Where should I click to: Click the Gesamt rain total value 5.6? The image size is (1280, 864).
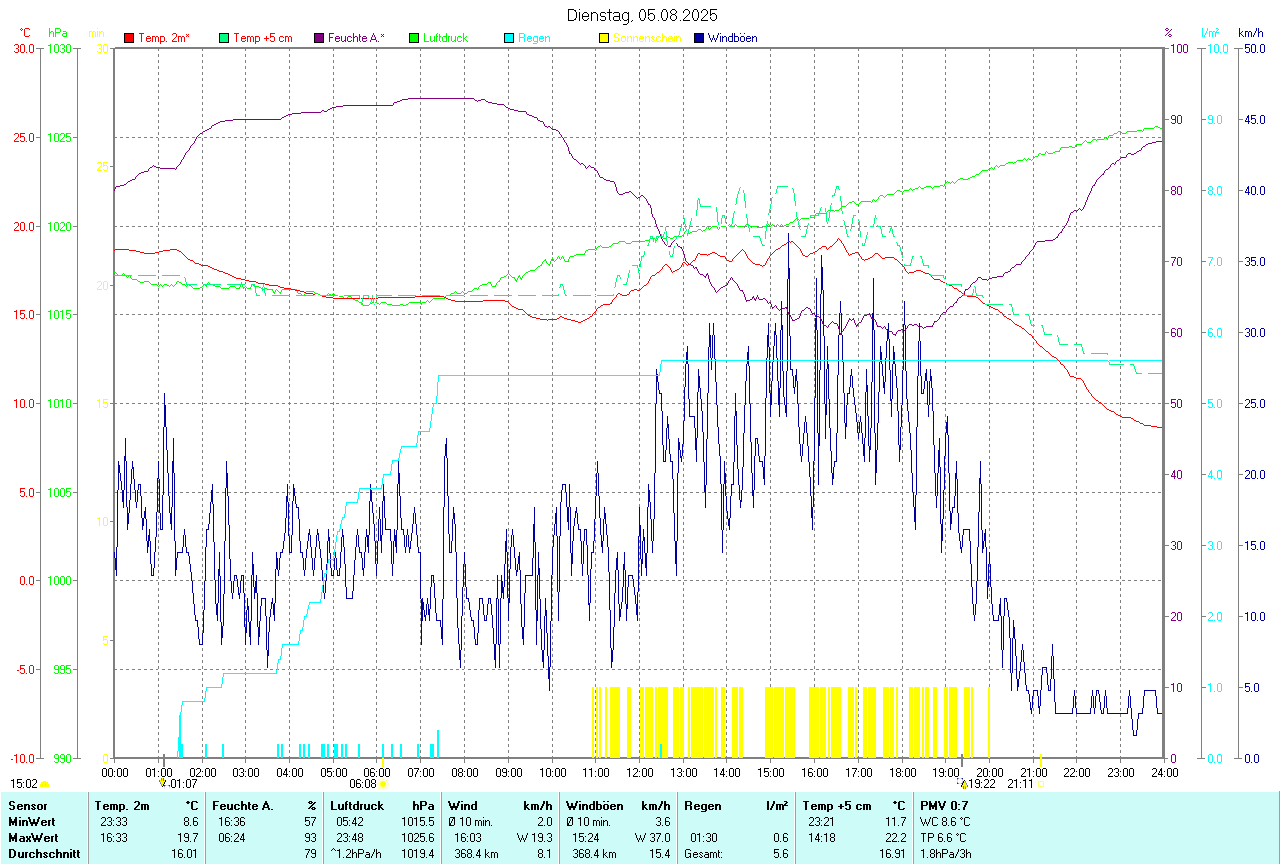779,854
